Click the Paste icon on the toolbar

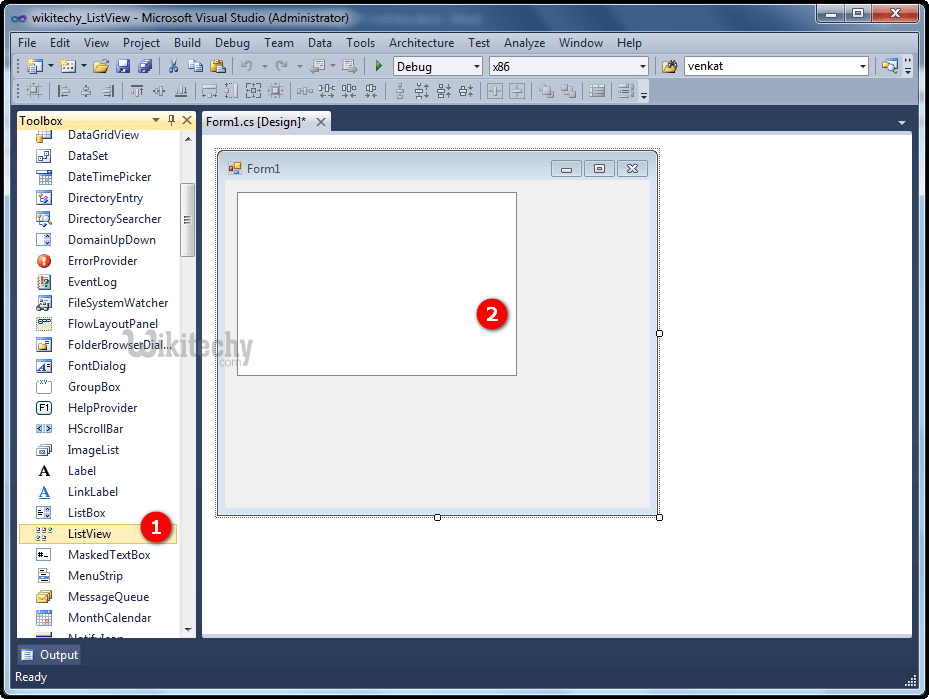(219, 65)
